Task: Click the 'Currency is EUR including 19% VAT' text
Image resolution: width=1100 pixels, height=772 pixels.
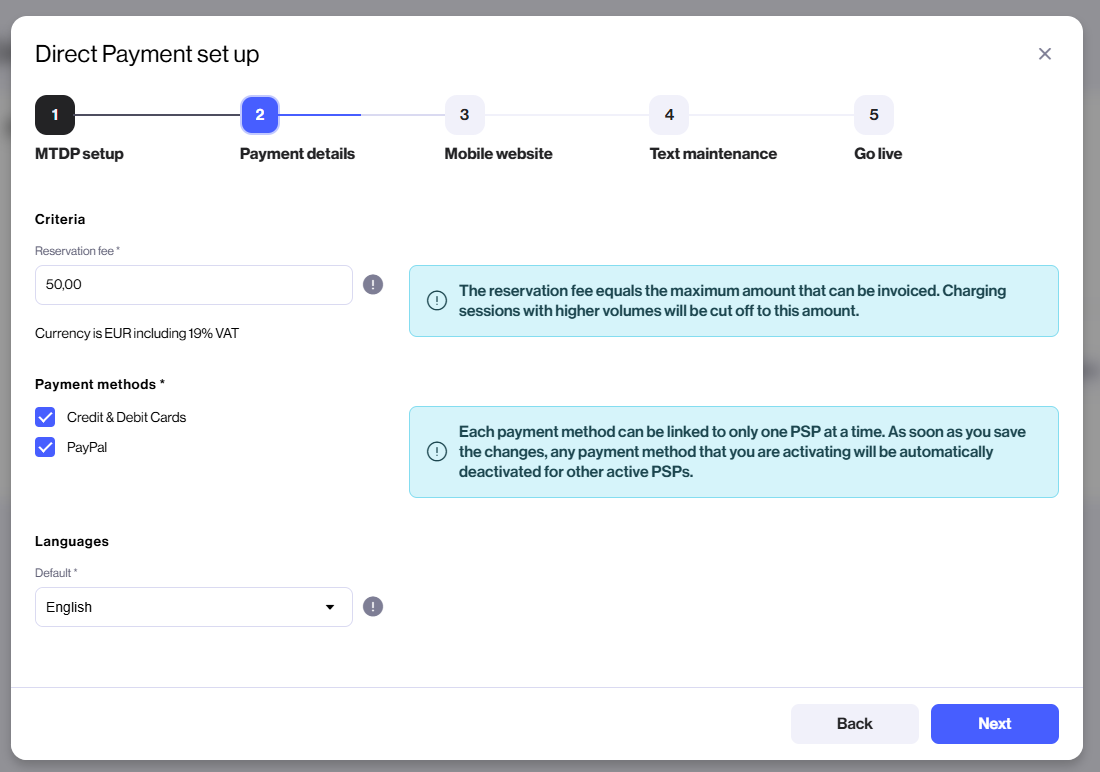Action: tap(137, 333)
